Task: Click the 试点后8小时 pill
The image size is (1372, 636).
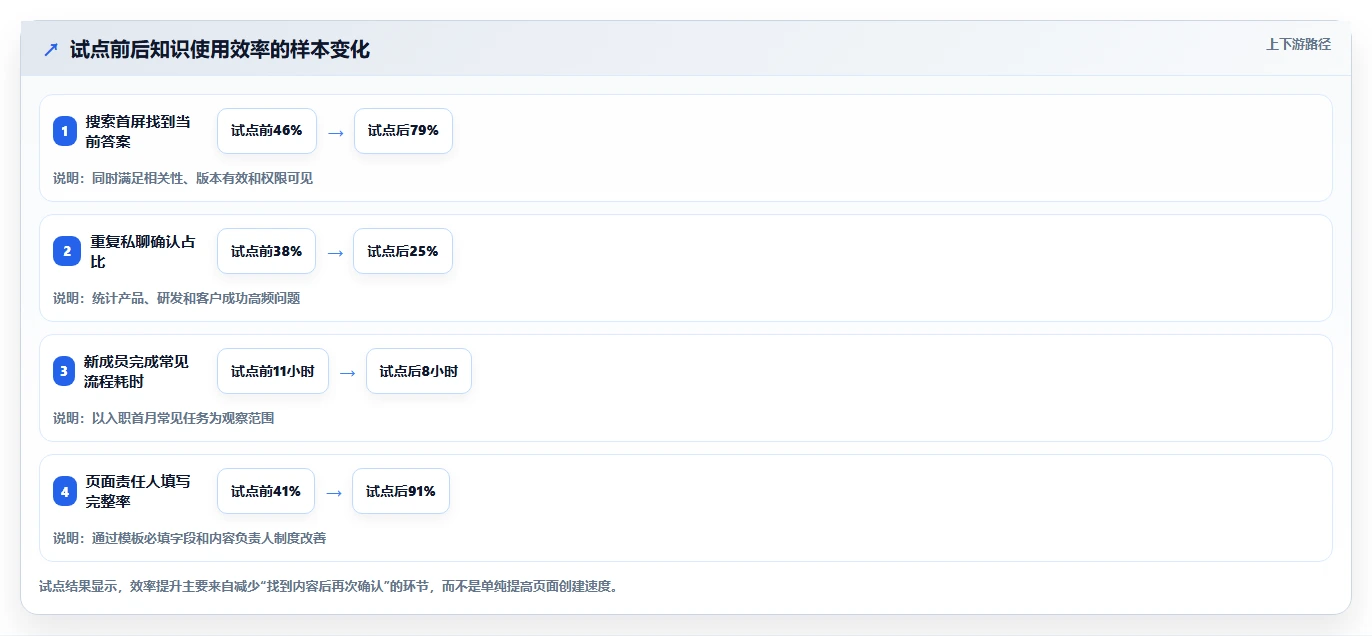Action: pyautogui.click(x=419, y=371)
